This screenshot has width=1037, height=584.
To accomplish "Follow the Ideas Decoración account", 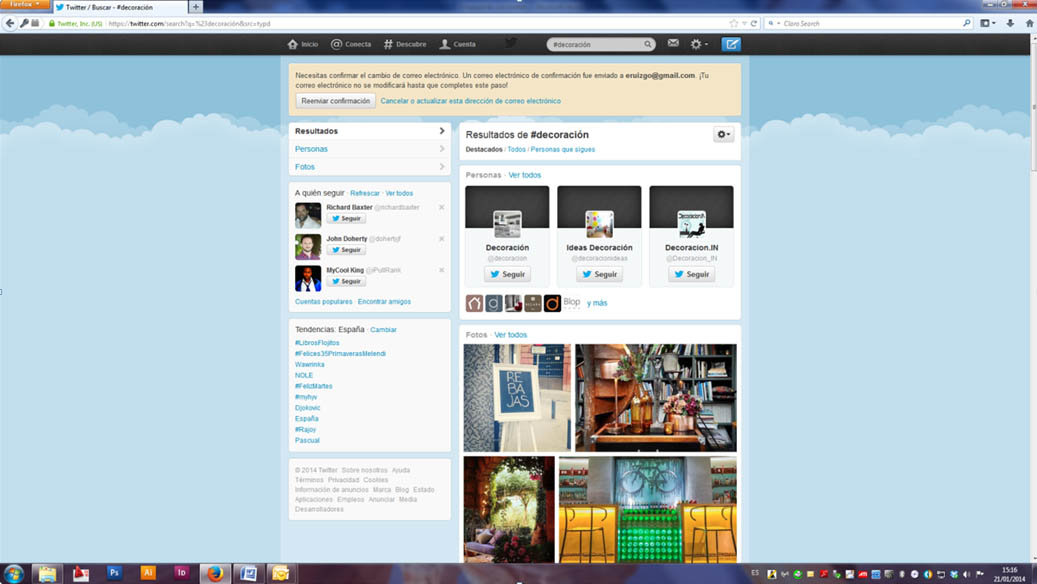I will [x=599, y=274].
